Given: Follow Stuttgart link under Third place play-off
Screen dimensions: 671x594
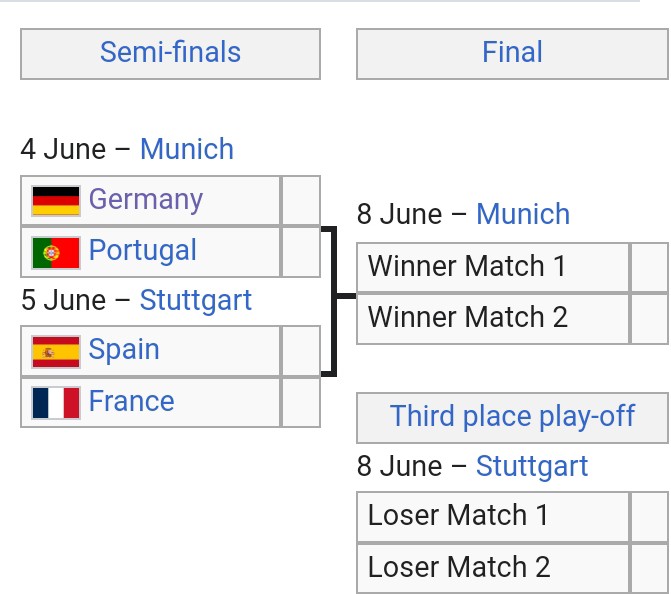Looking at the screenshot, I should (x=532, y=466).
